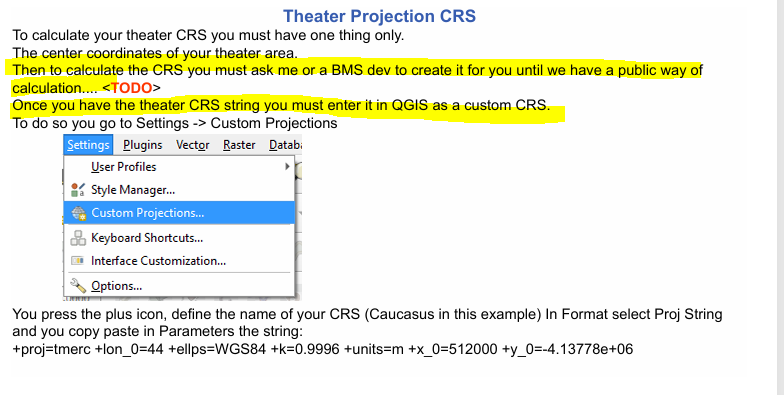784x395 pixels.
Task: Click the User Profiles submenu arrow
Action: click(x=287, y=166)
